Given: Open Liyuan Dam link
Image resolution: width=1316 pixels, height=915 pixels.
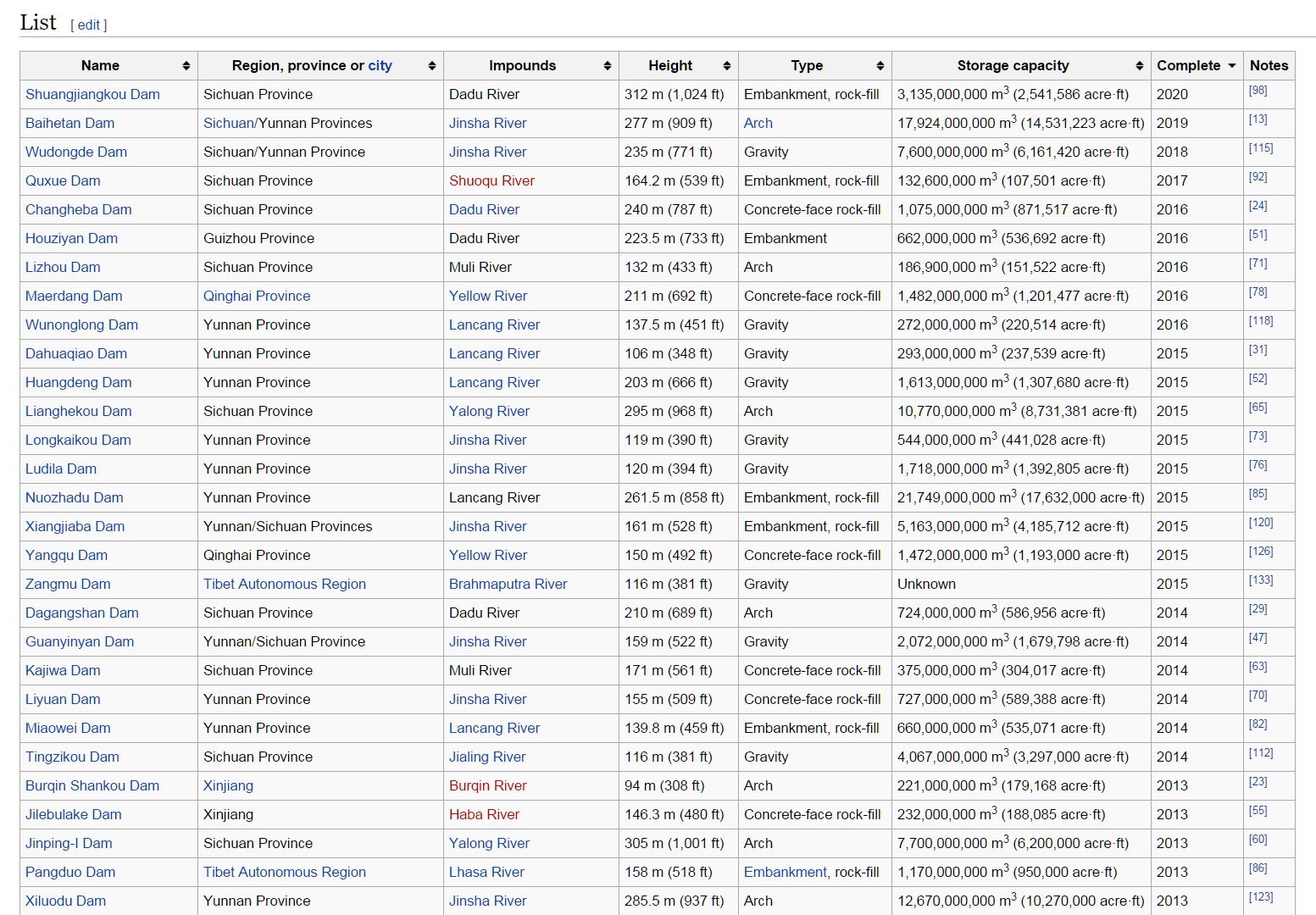Looking at the screenshot, I should coord(63,700).
